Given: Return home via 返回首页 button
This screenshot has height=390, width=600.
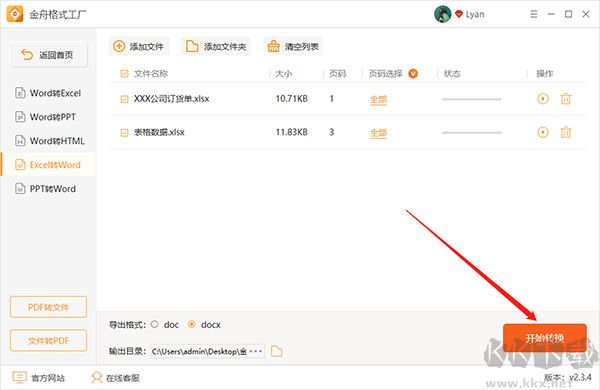Looking at the screenshot, I should tap(48, 55).
